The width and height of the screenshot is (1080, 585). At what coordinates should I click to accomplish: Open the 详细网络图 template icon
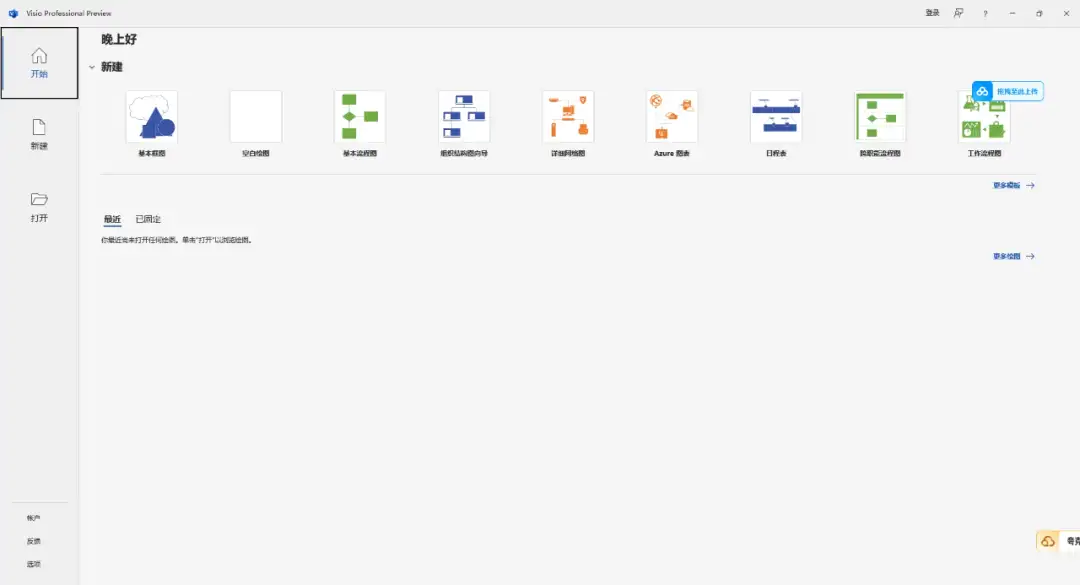(x=568, y=117)
